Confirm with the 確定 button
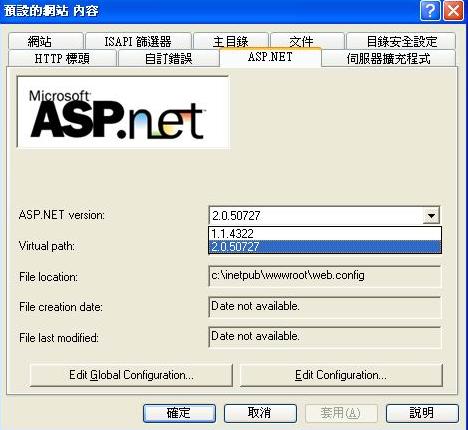This screenshot has width=468, height=430. coord(179,413)
